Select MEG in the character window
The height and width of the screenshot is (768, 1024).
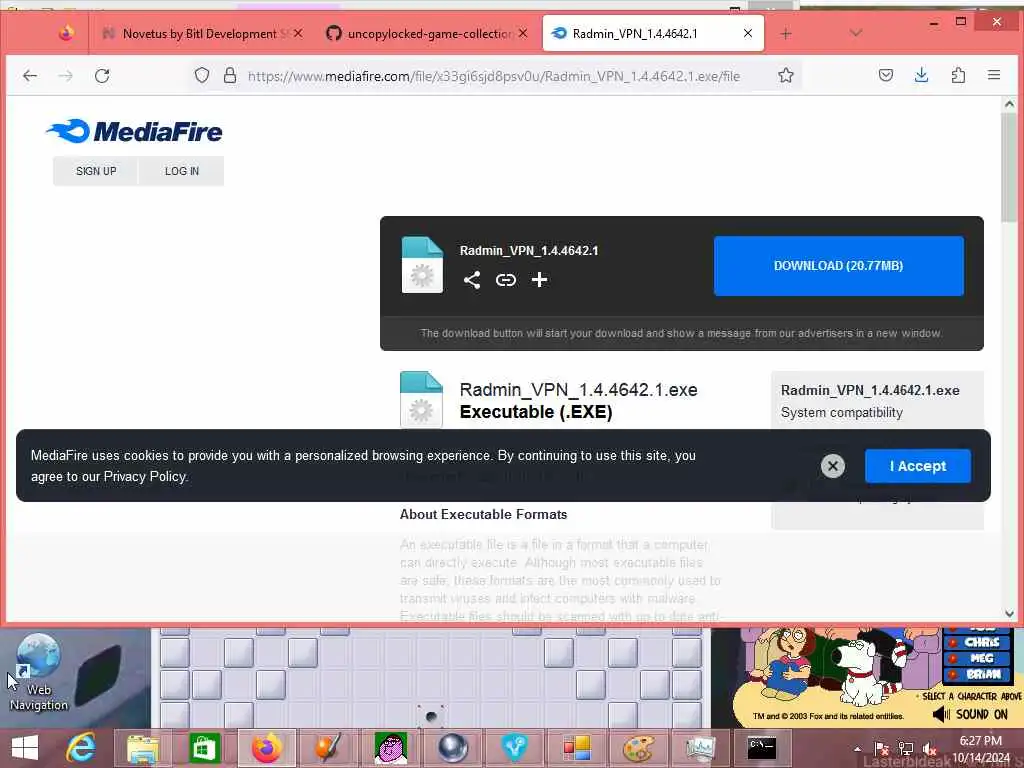click(x=978, y=658)
